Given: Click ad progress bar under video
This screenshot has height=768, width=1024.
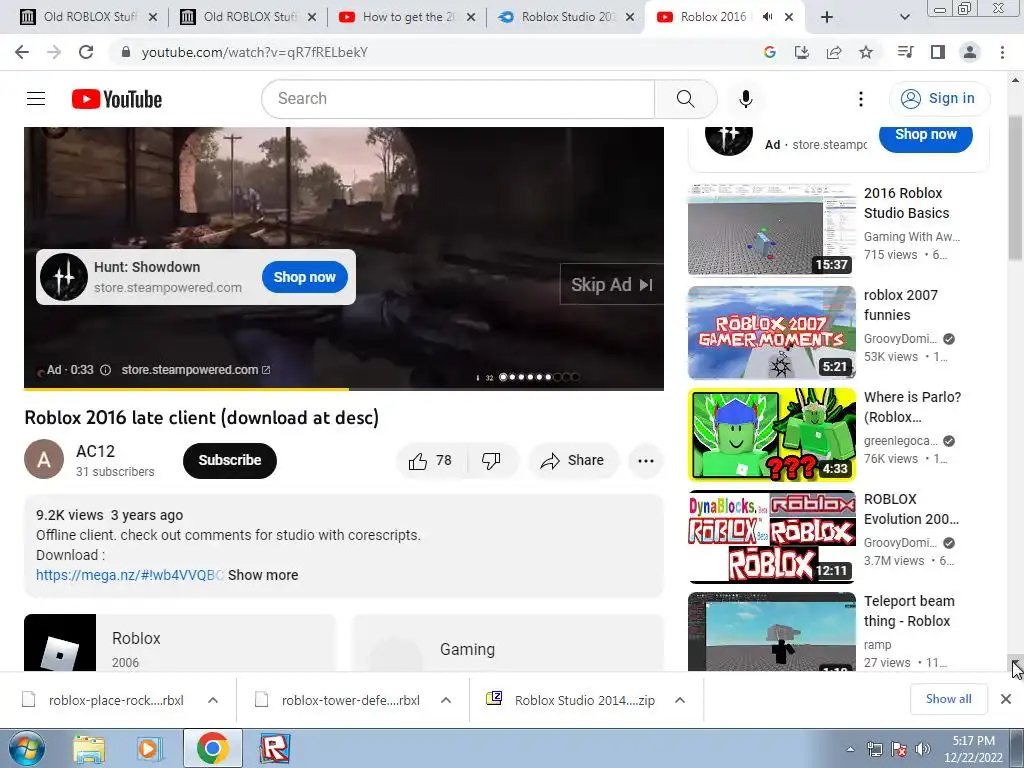Looking at the screenshot, I should (344, 389).
